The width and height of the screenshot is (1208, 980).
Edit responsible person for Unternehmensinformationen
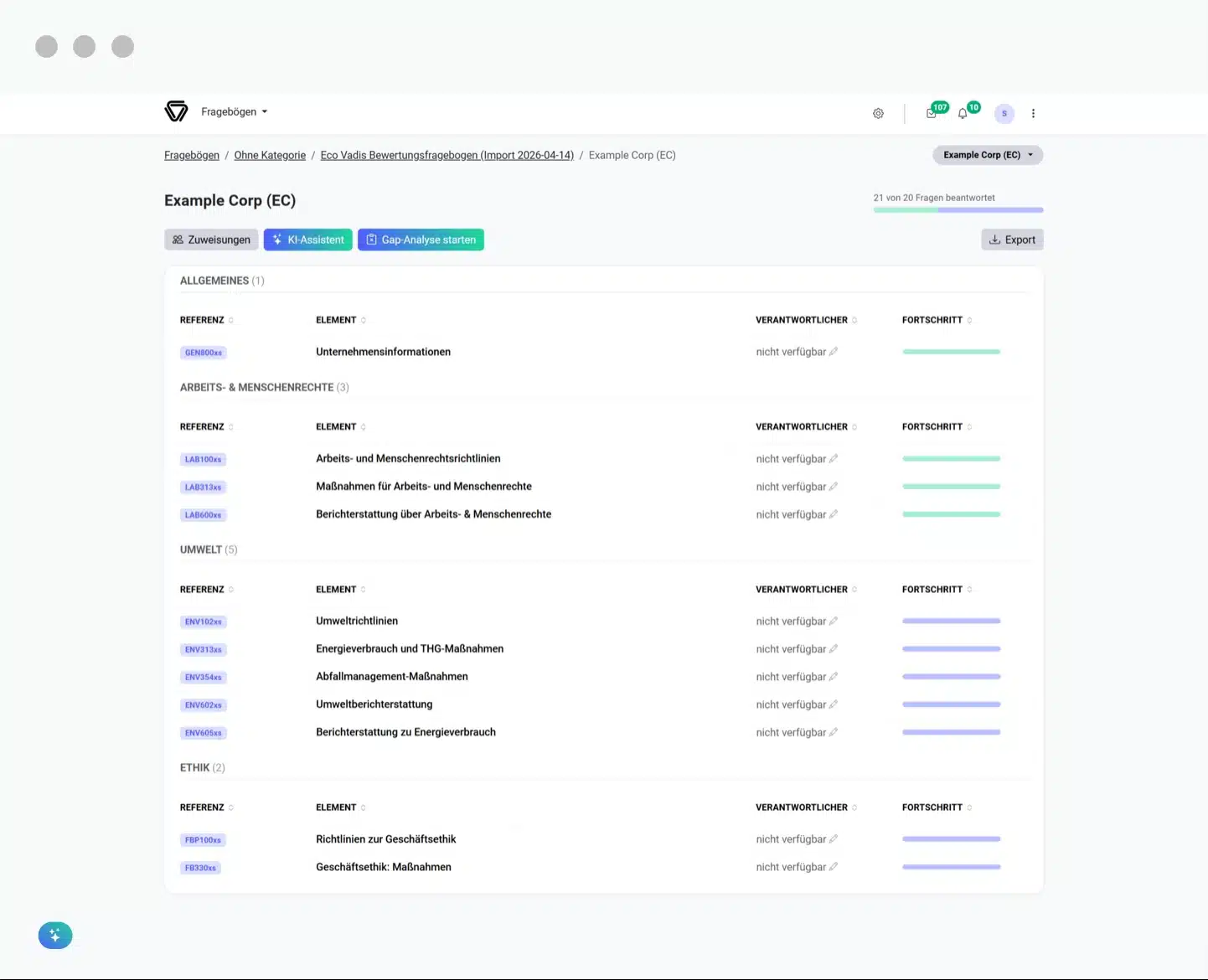[x=834, y=352]
